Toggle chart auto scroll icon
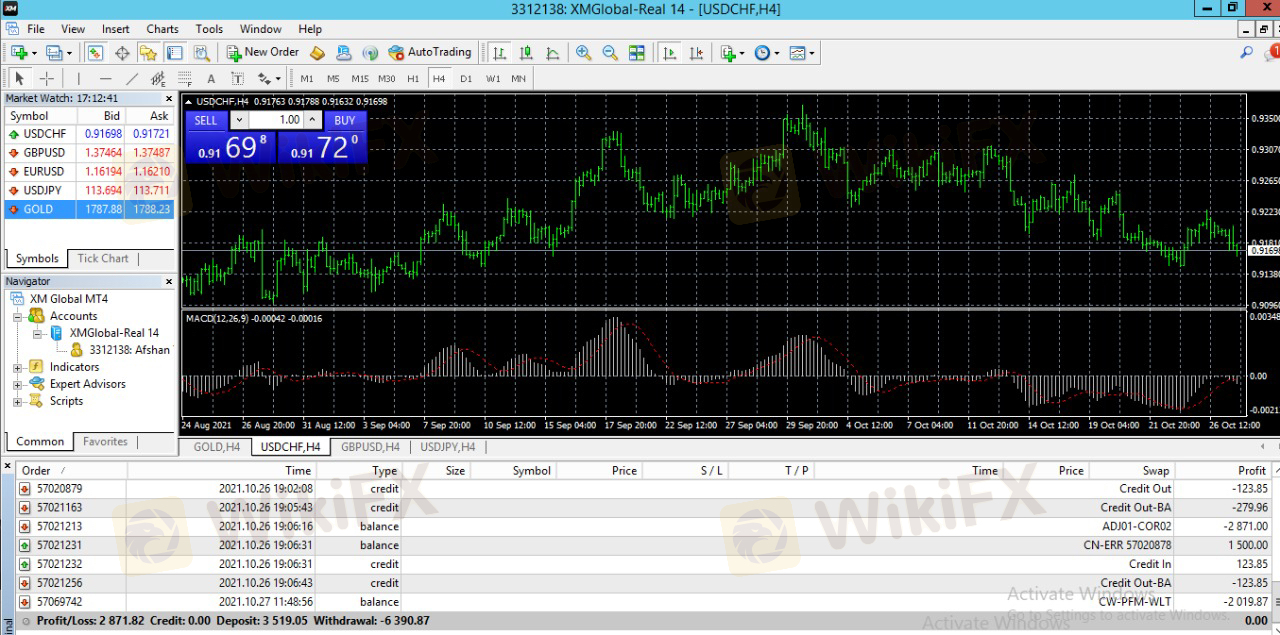The width and height of the screenshot is (1280, 635). tap(670, 52)
